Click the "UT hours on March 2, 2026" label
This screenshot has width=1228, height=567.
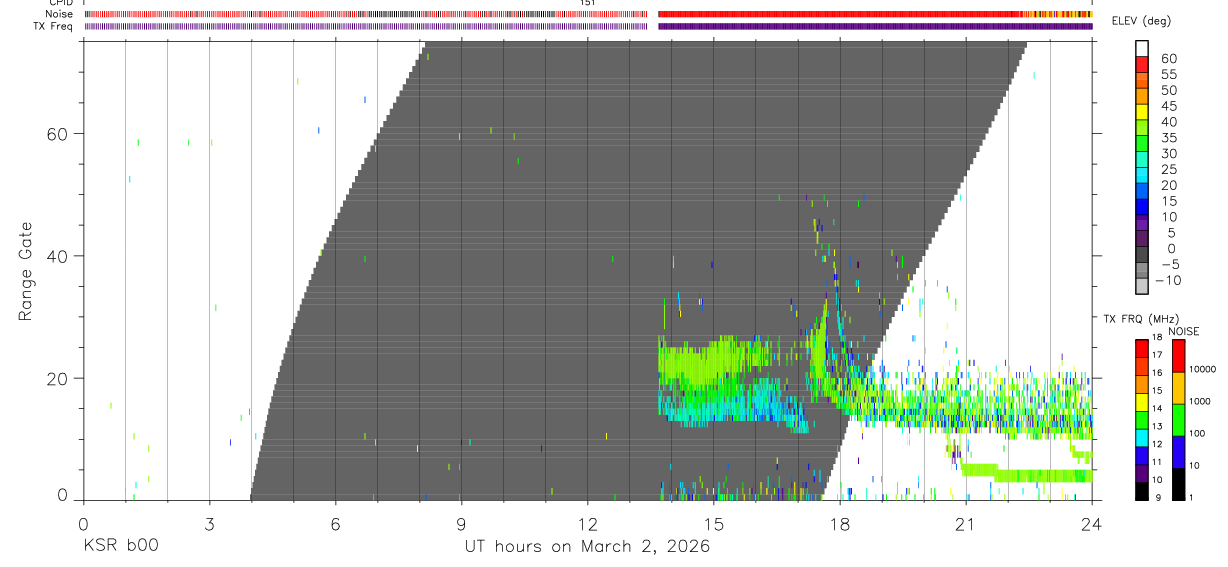click(587, 547)
